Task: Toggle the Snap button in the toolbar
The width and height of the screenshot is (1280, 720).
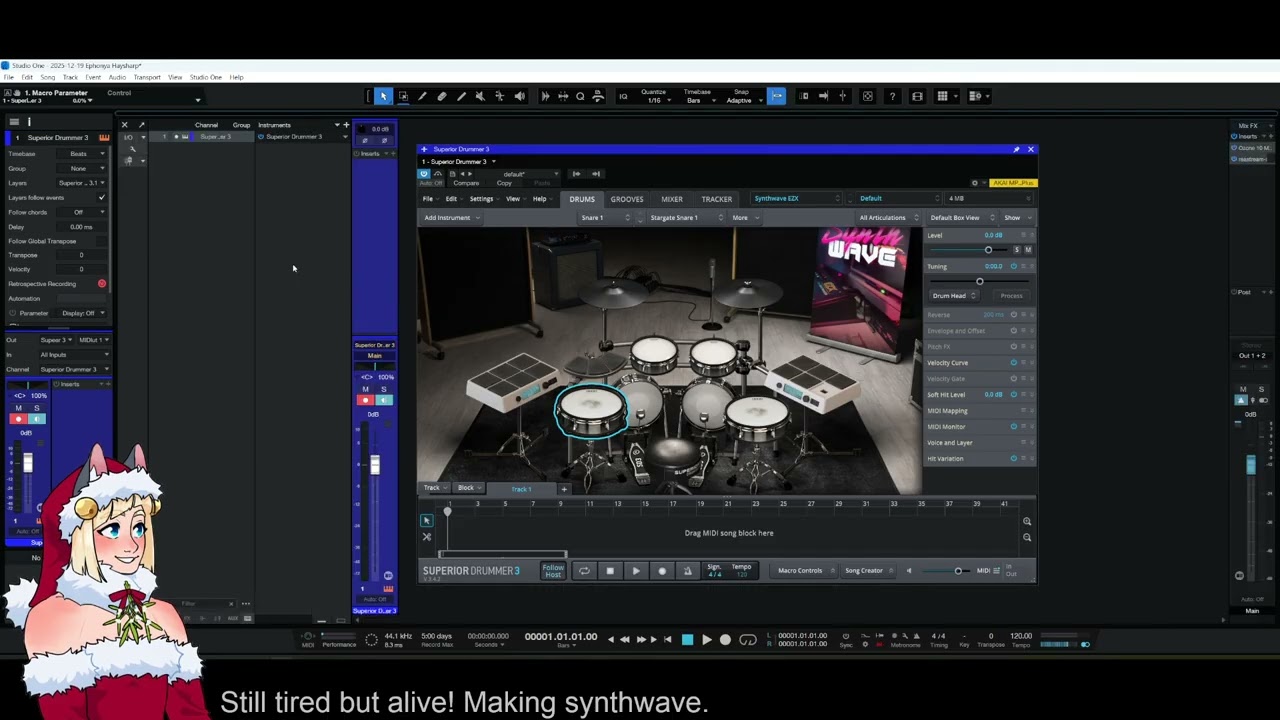Action: tap(776, 96)
